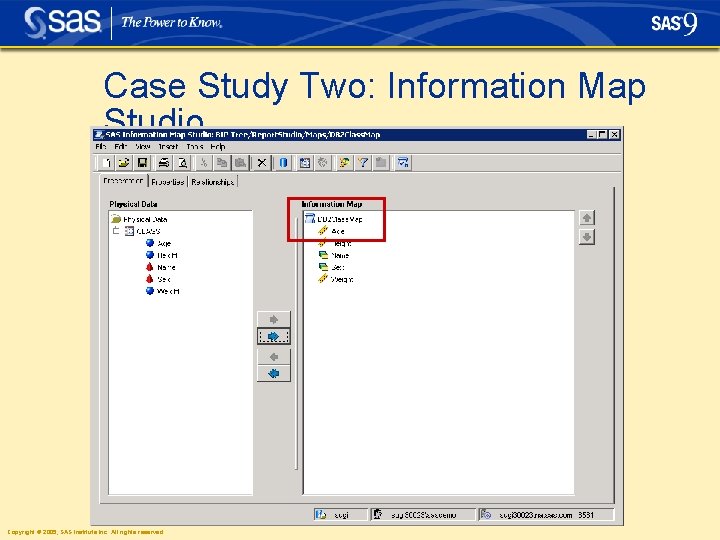Image resolution: width=720 pixels, height=540 pixels.
Task: Select the DB2ClassMap root in Information Map
Action: 334,219
